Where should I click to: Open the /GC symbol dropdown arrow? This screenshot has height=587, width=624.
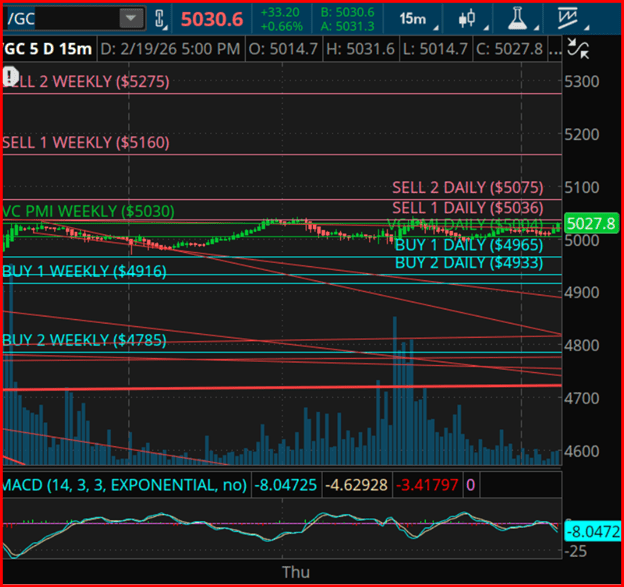tap(130, 18)
